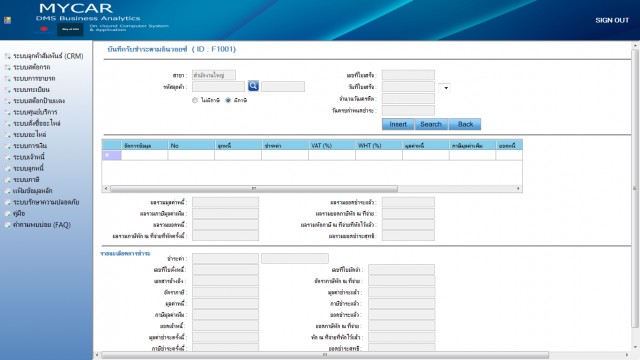Open the คู่มือ manual entry

coord(19,213)
